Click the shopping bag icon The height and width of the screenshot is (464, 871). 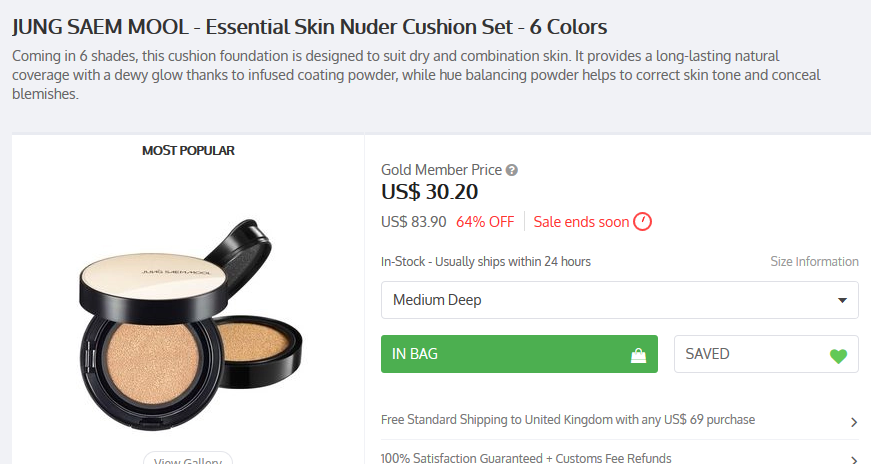point(638,355)
